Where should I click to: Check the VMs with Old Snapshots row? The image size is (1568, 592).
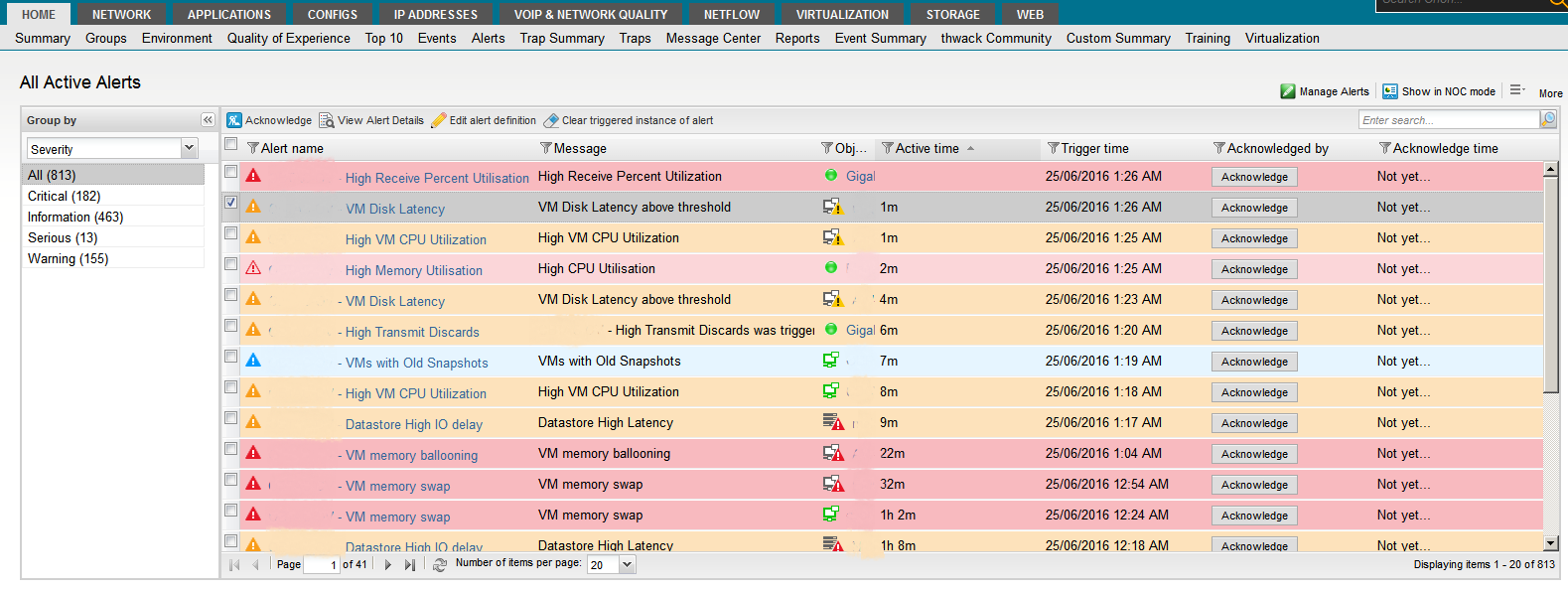(230, 357)
